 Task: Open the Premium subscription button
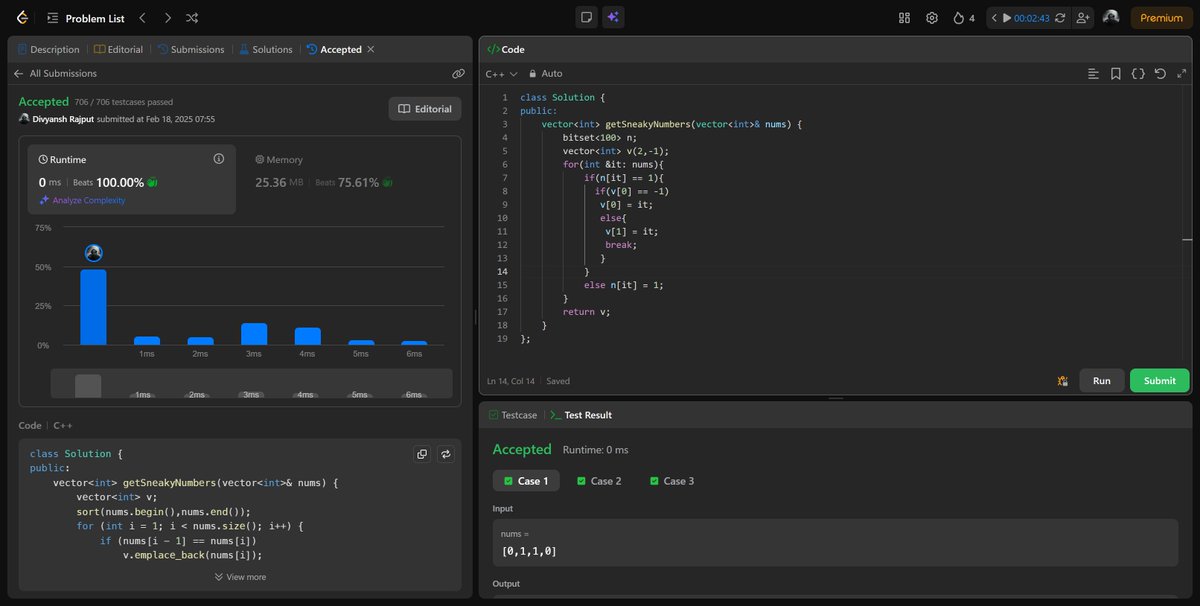pos(1161,18)
